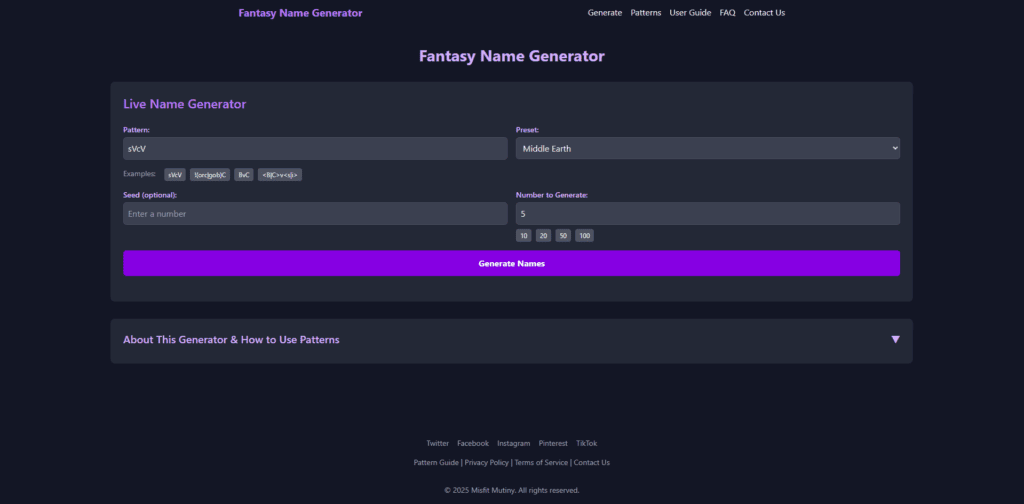Go to User Guide in the navbar

click(690, 13)
